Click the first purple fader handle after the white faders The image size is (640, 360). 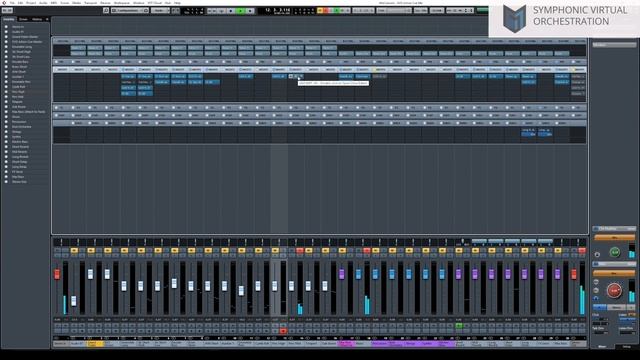[x=342, y=274]
